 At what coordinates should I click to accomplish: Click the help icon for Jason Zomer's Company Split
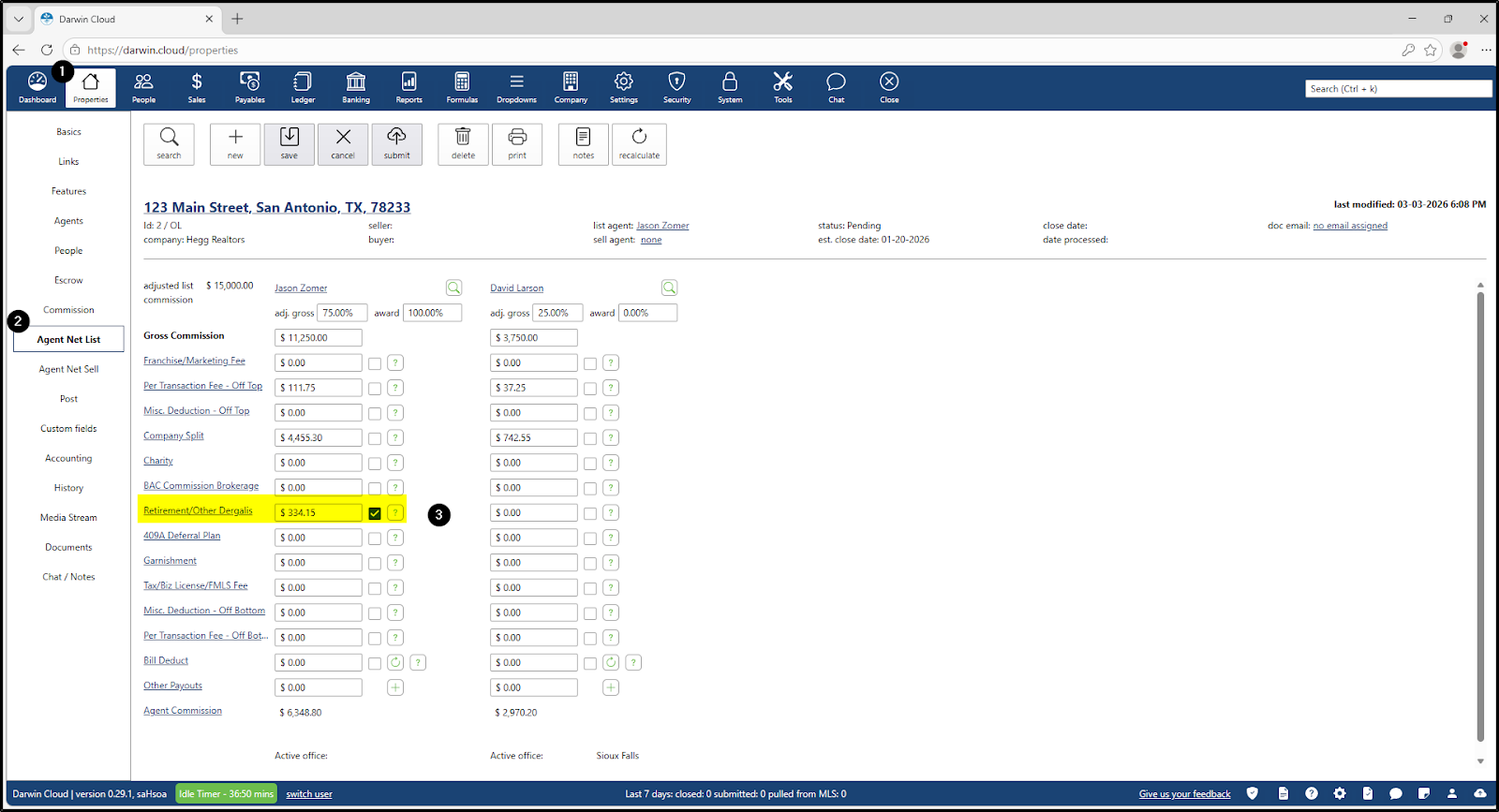[x=395, y=437]
